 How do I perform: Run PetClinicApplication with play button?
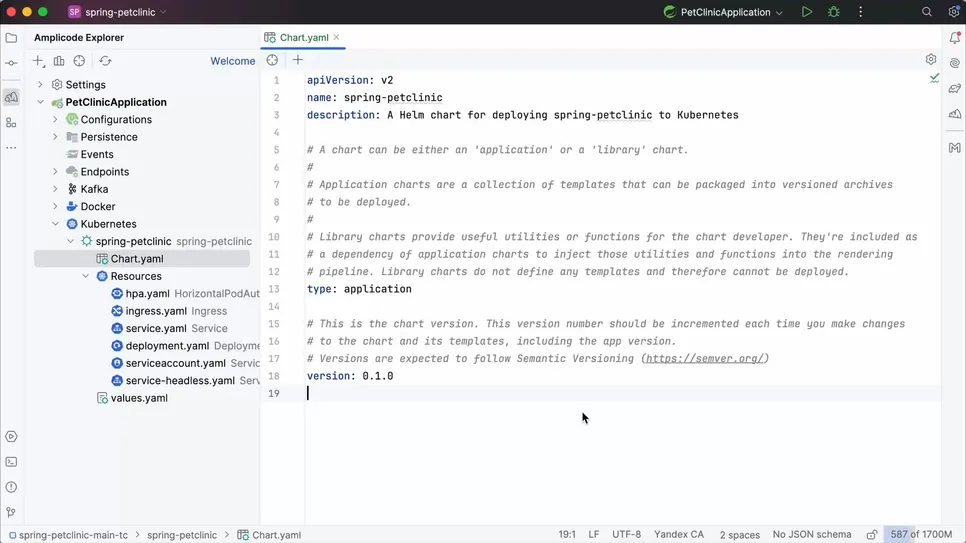(x=806, y=12)
